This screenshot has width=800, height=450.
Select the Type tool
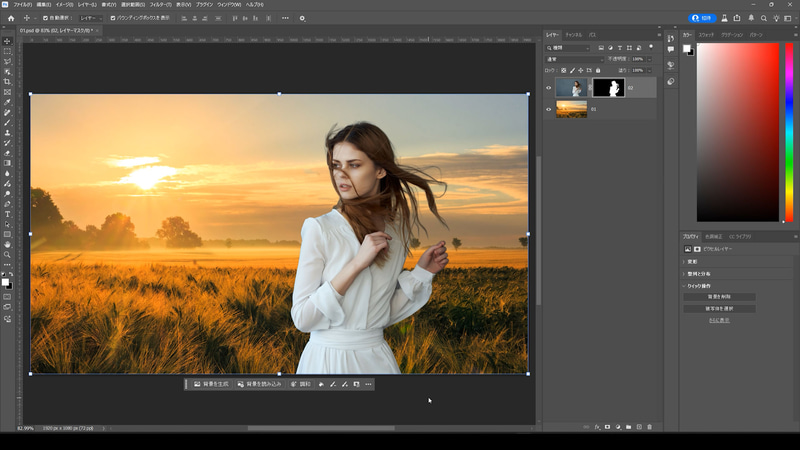click(x=7, y=214)
